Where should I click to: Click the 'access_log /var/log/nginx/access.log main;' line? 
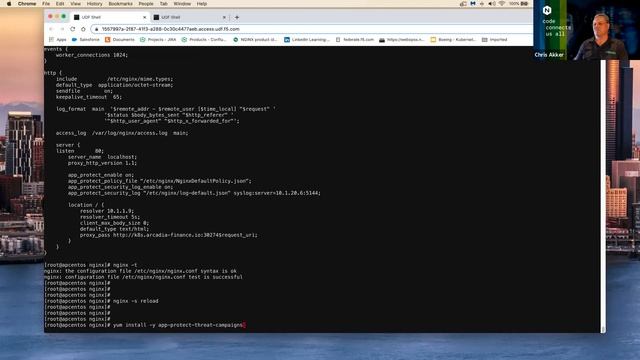(x=122, y=133)
